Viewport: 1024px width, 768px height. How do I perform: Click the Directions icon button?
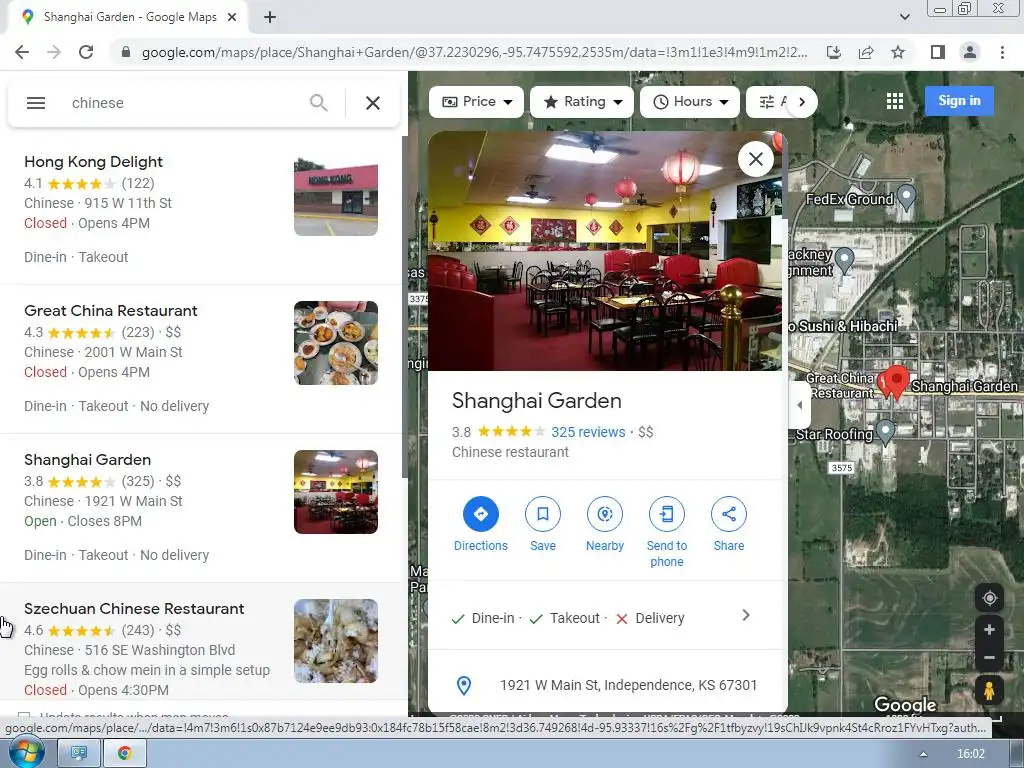[x=481, y=514]
